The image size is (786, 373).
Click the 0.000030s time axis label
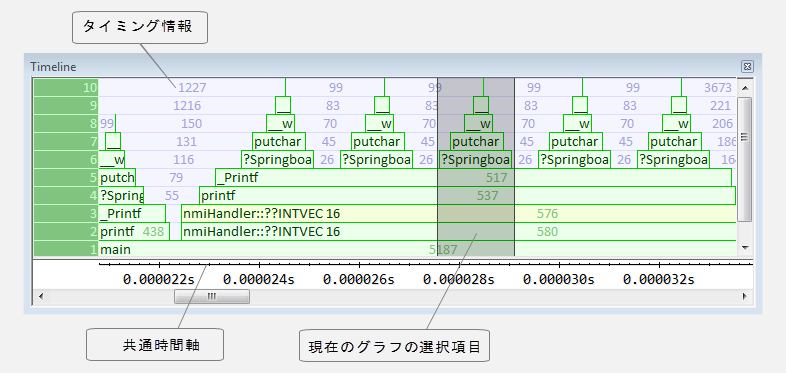(559, 279)
